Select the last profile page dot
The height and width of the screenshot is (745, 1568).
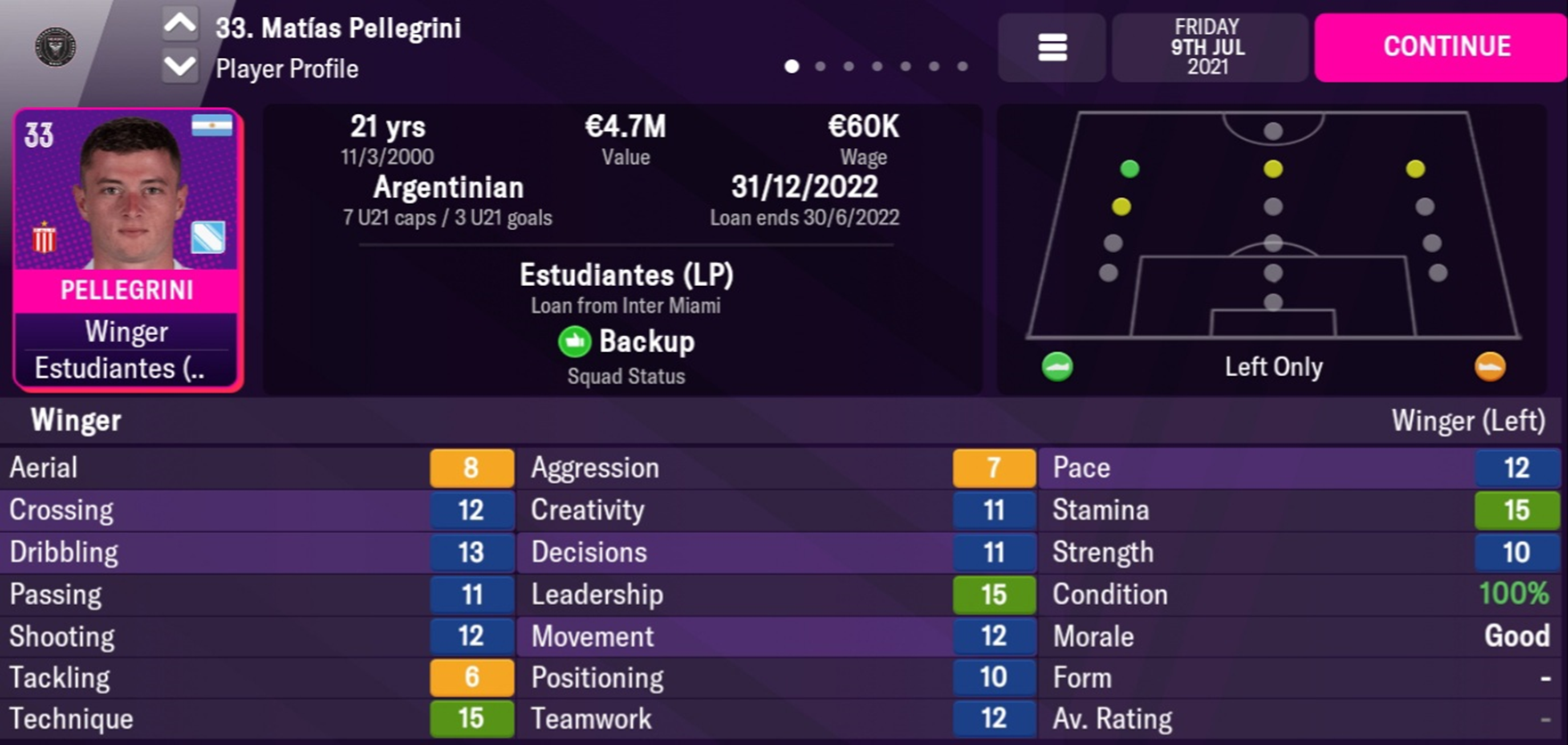[962, 66]
